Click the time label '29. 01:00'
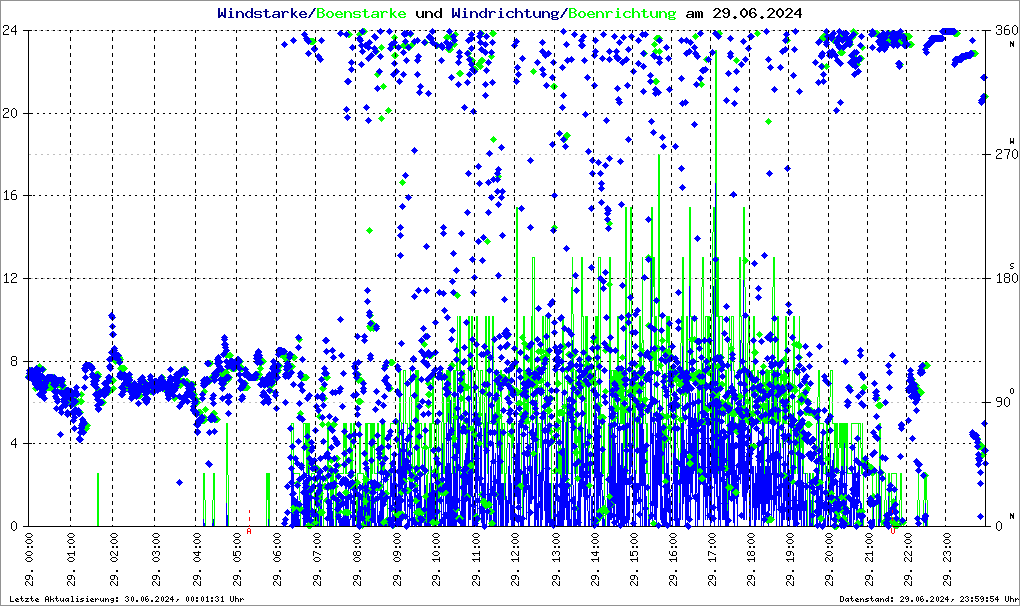 (71, 560)
